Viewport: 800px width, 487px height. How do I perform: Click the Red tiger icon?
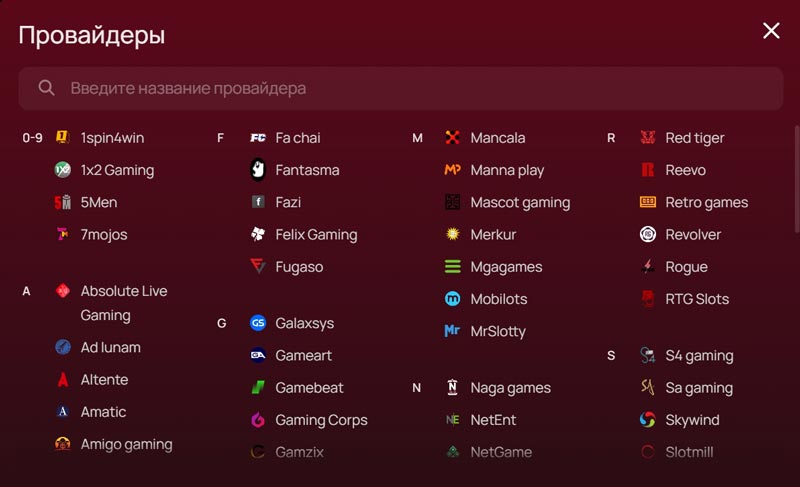(x=647, y=138)
